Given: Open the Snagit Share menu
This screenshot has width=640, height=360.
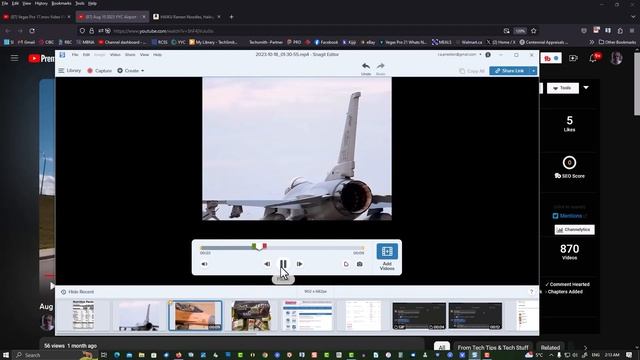Looking at the screenshot, I should pyautogui.click(x=130, y=55).
